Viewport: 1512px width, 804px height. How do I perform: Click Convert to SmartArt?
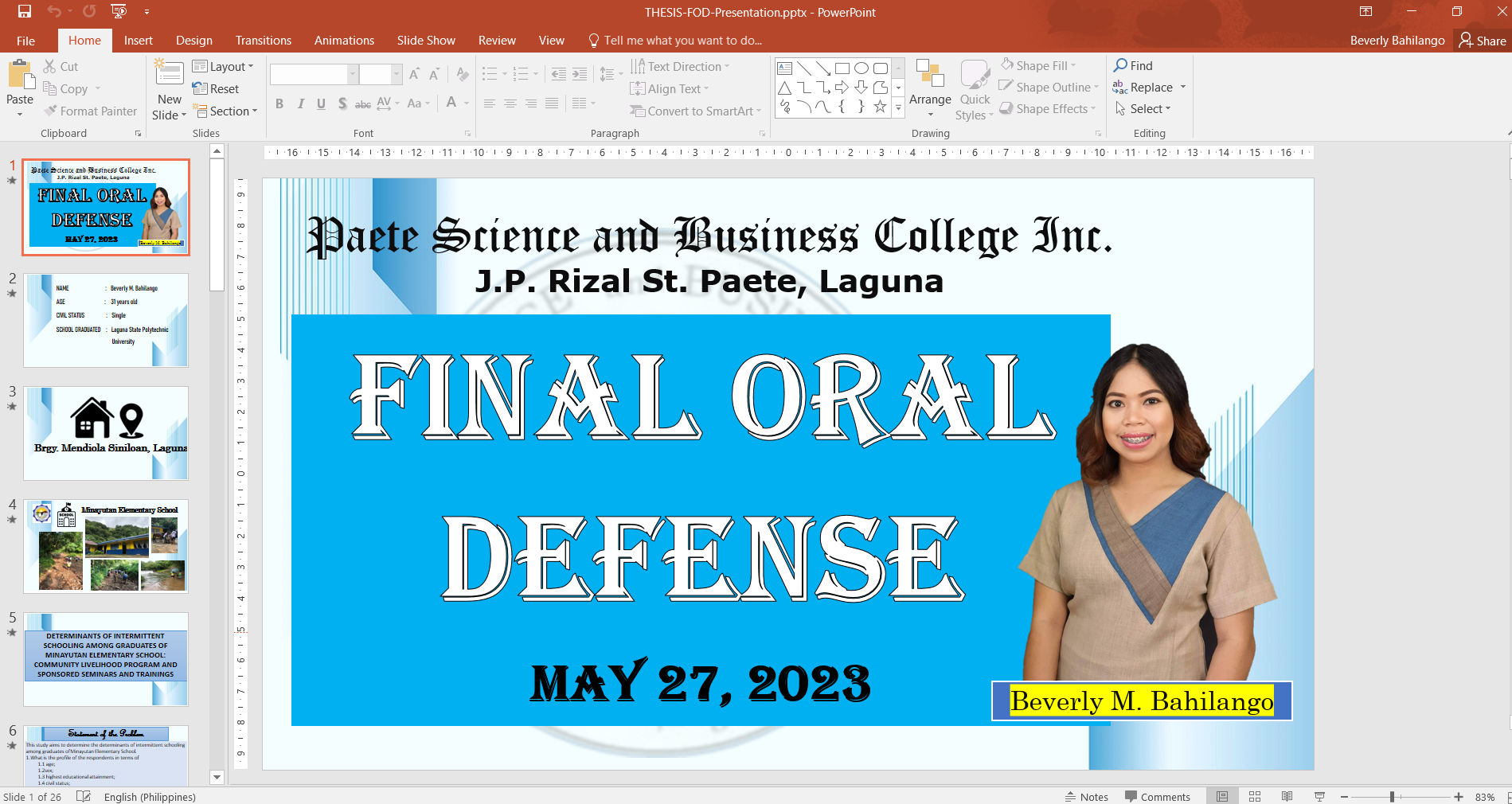point(696,111)
